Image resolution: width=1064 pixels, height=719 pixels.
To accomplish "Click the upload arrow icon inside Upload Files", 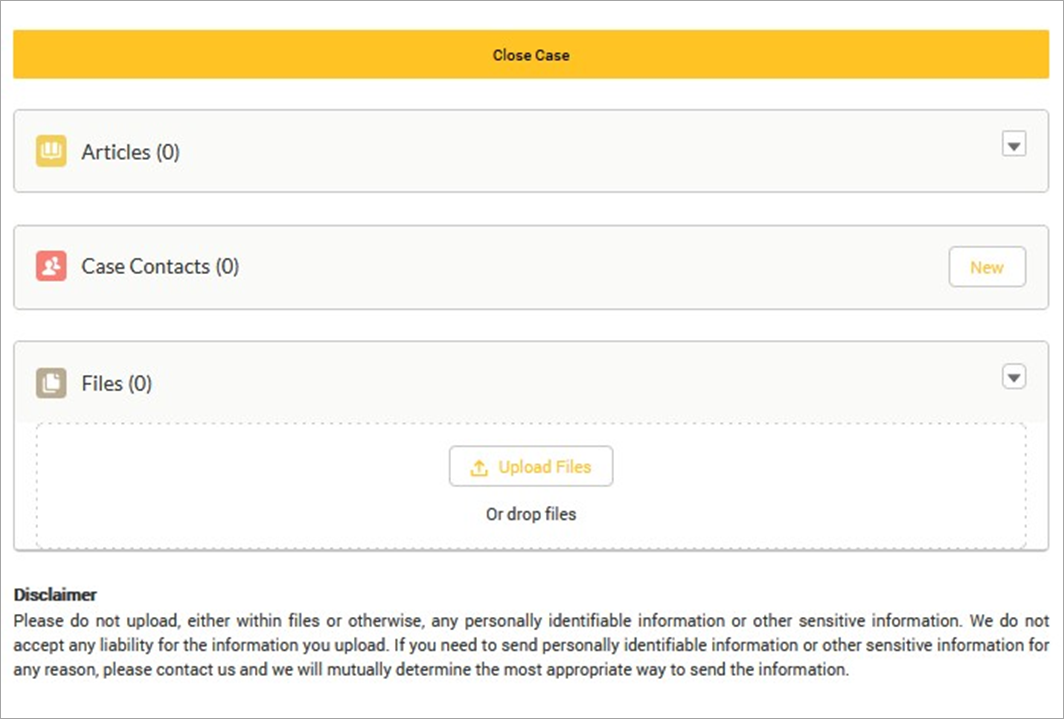I will [x=479, y=466].
